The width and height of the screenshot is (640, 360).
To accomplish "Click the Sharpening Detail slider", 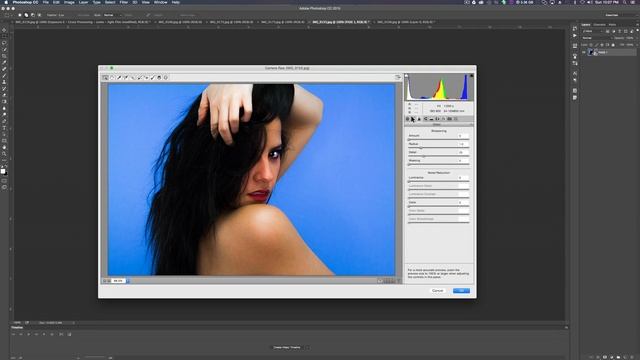I will click(x=439, y=156).
